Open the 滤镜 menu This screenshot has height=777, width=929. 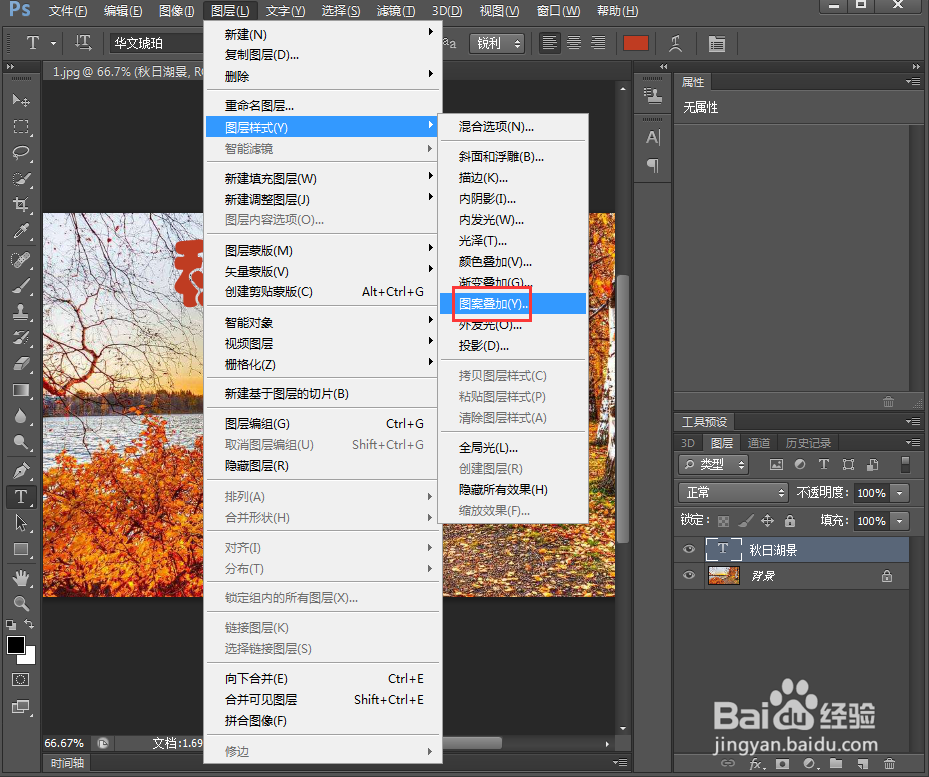tap(394, 11)
